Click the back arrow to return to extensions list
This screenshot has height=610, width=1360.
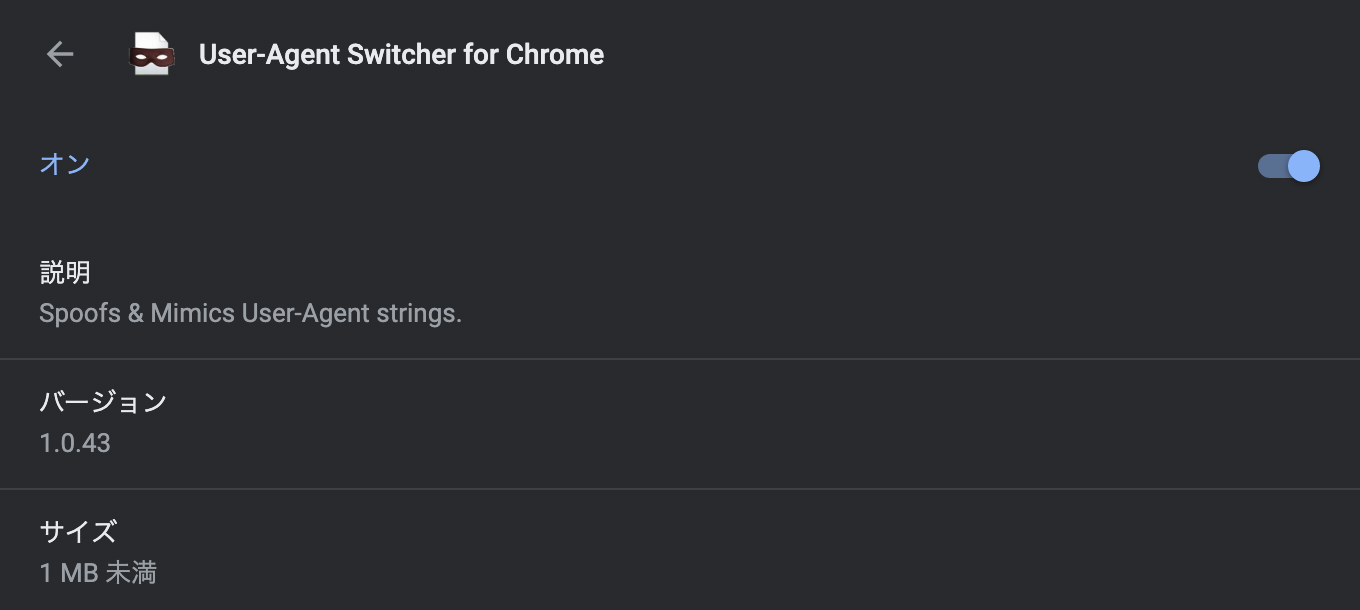coord(60,54)
